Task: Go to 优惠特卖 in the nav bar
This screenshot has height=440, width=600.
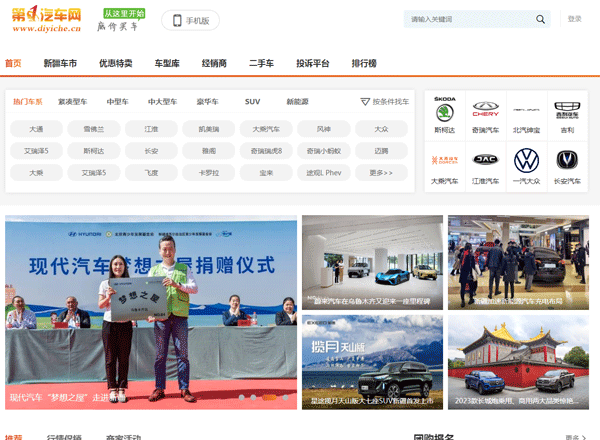Action: (x=116, y=64)
